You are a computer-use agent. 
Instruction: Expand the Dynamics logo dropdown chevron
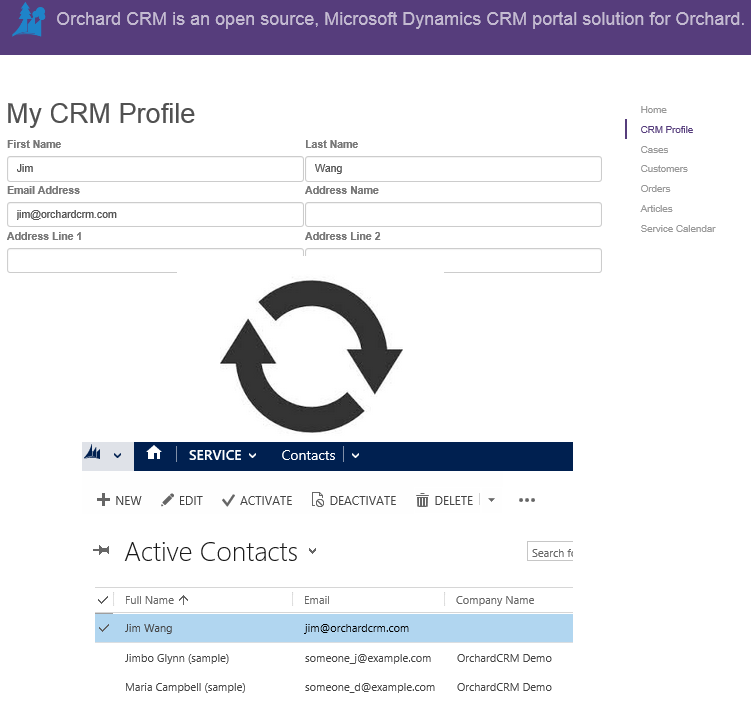pyautogui.click(x=117, y=455)
